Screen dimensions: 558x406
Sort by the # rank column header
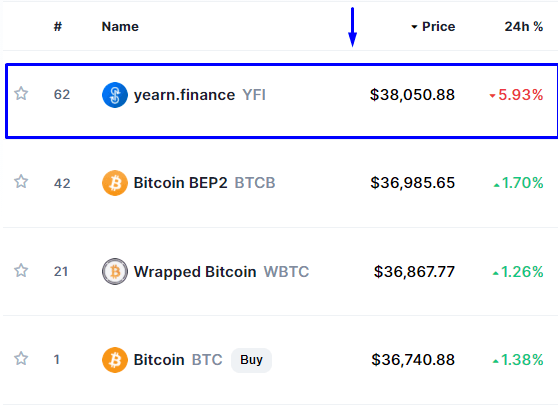point(58,26)
